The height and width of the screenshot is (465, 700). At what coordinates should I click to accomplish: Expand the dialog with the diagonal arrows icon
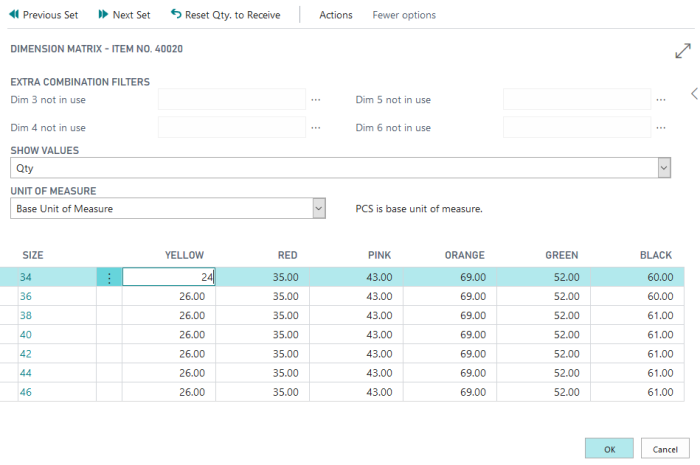coord(683,51)
